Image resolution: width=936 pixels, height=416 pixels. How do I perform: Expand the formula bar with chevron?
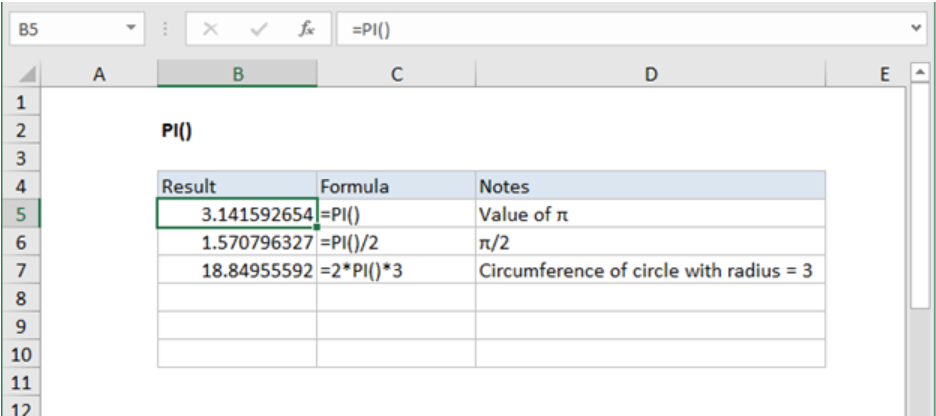[918, 30]
